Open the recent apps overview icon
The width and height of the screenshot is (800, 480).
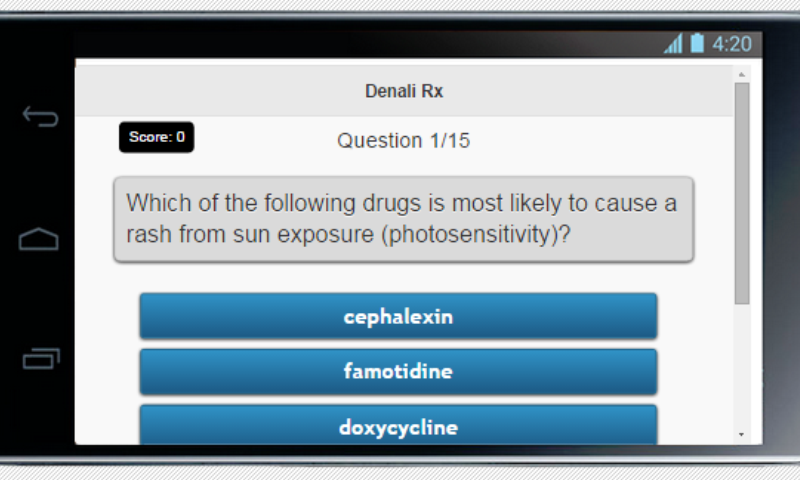point(41,358)
